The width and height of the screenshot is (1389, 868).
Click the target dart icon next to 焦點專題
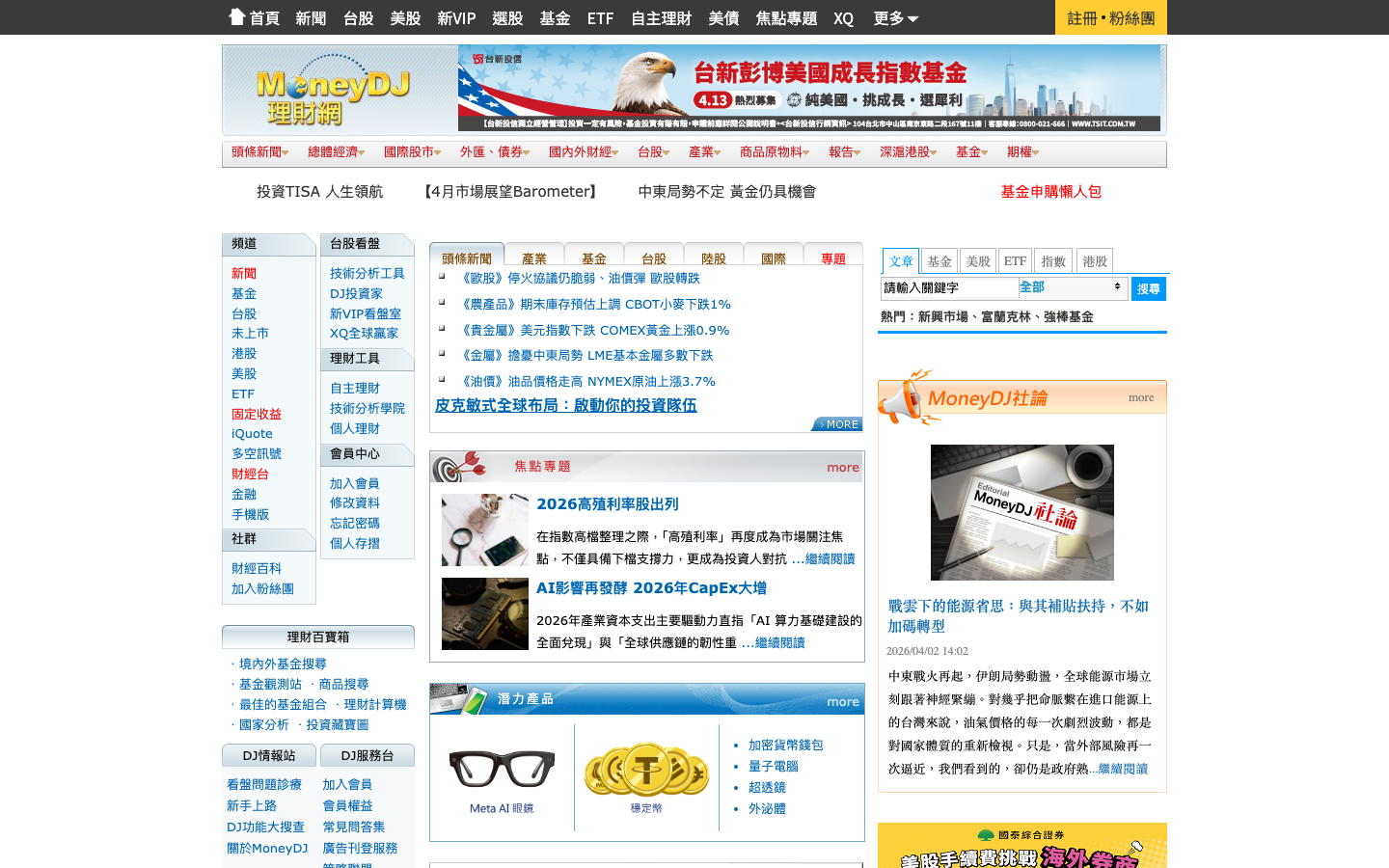pos(459,466)
